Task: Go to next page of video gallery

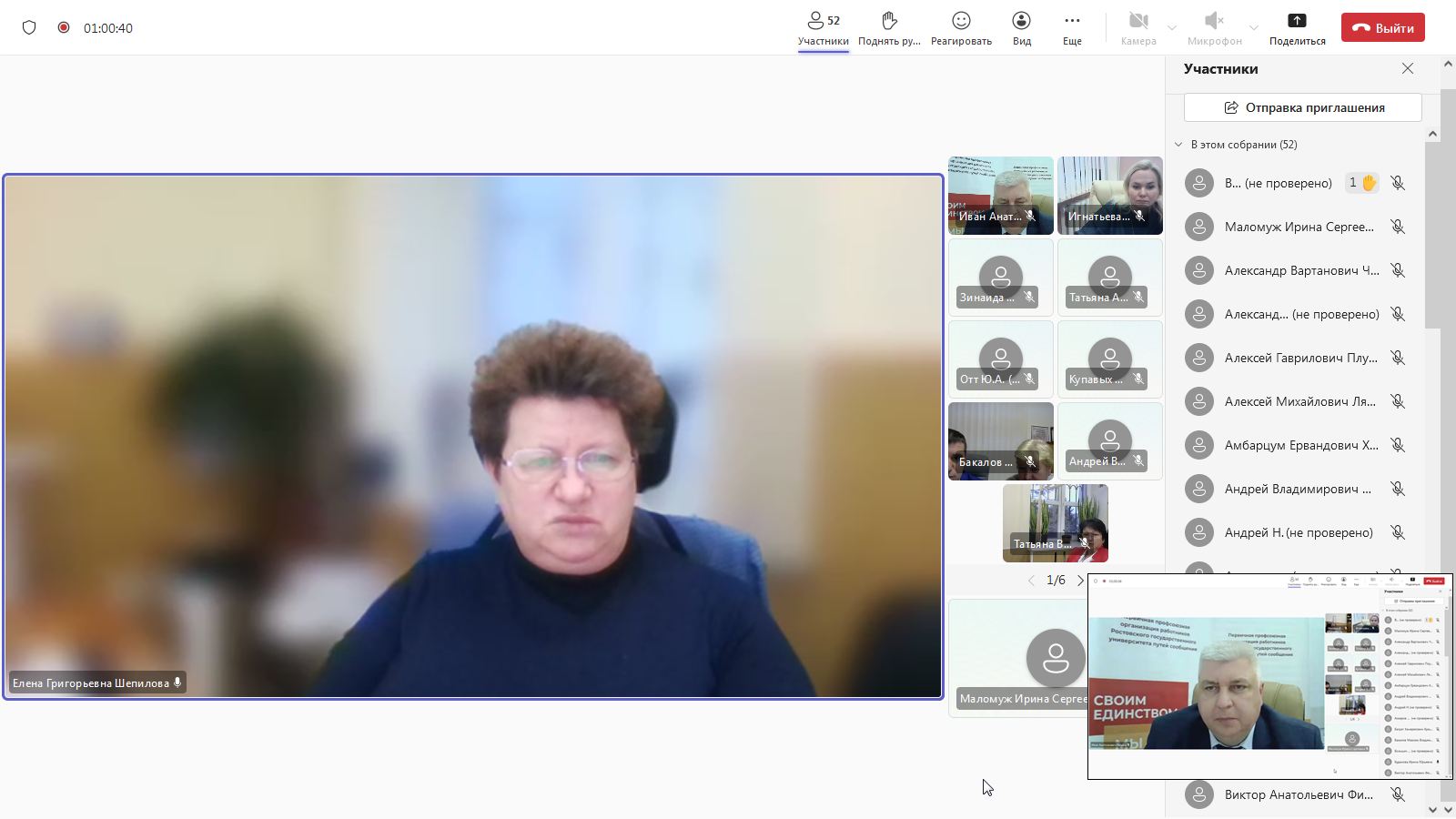Action: (1080, 581)
